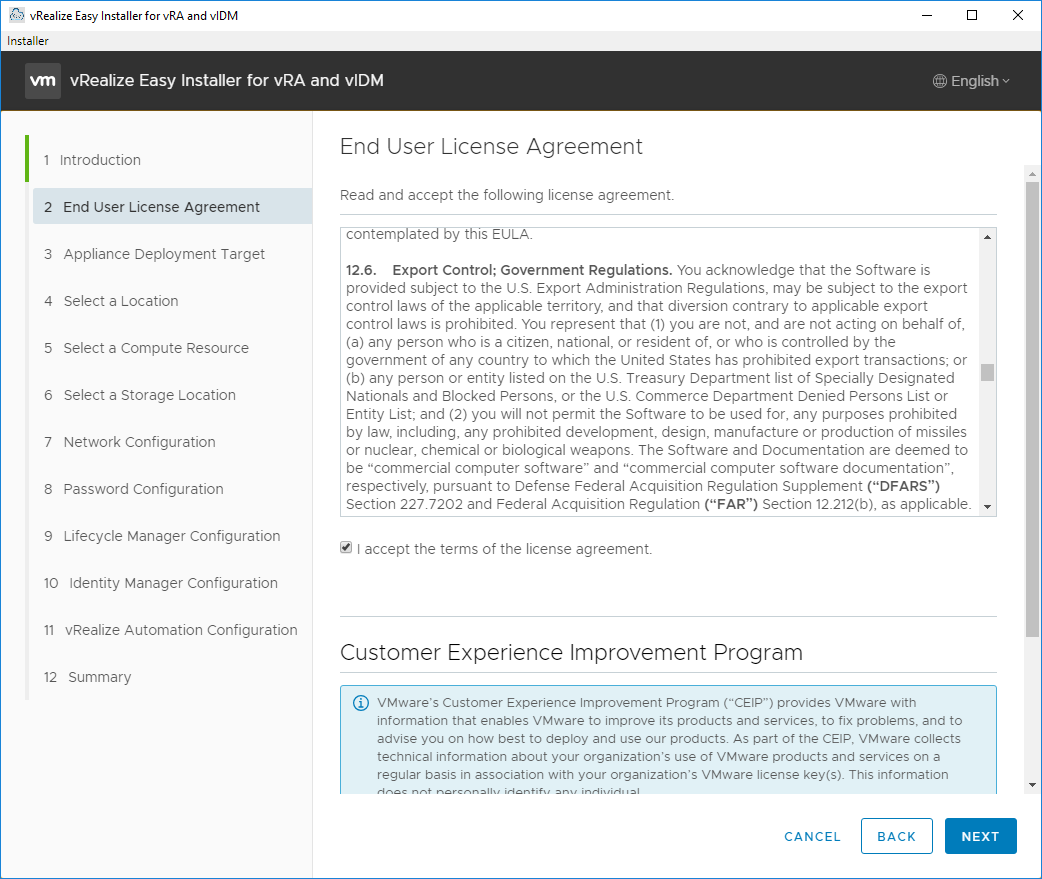This screenshot has height=879, width=1042.
Task: Click the VMware vm logo icon
Action: tap(43, 81)
